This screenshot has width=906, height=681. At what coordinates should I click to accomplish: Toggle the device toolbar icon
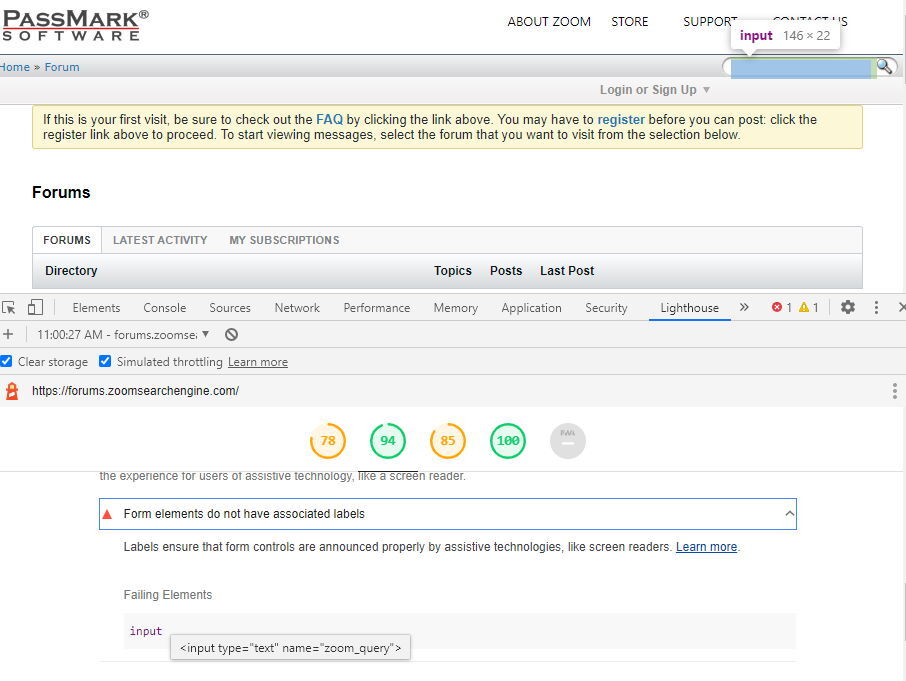pyautogui.click(x=35, y=307)
